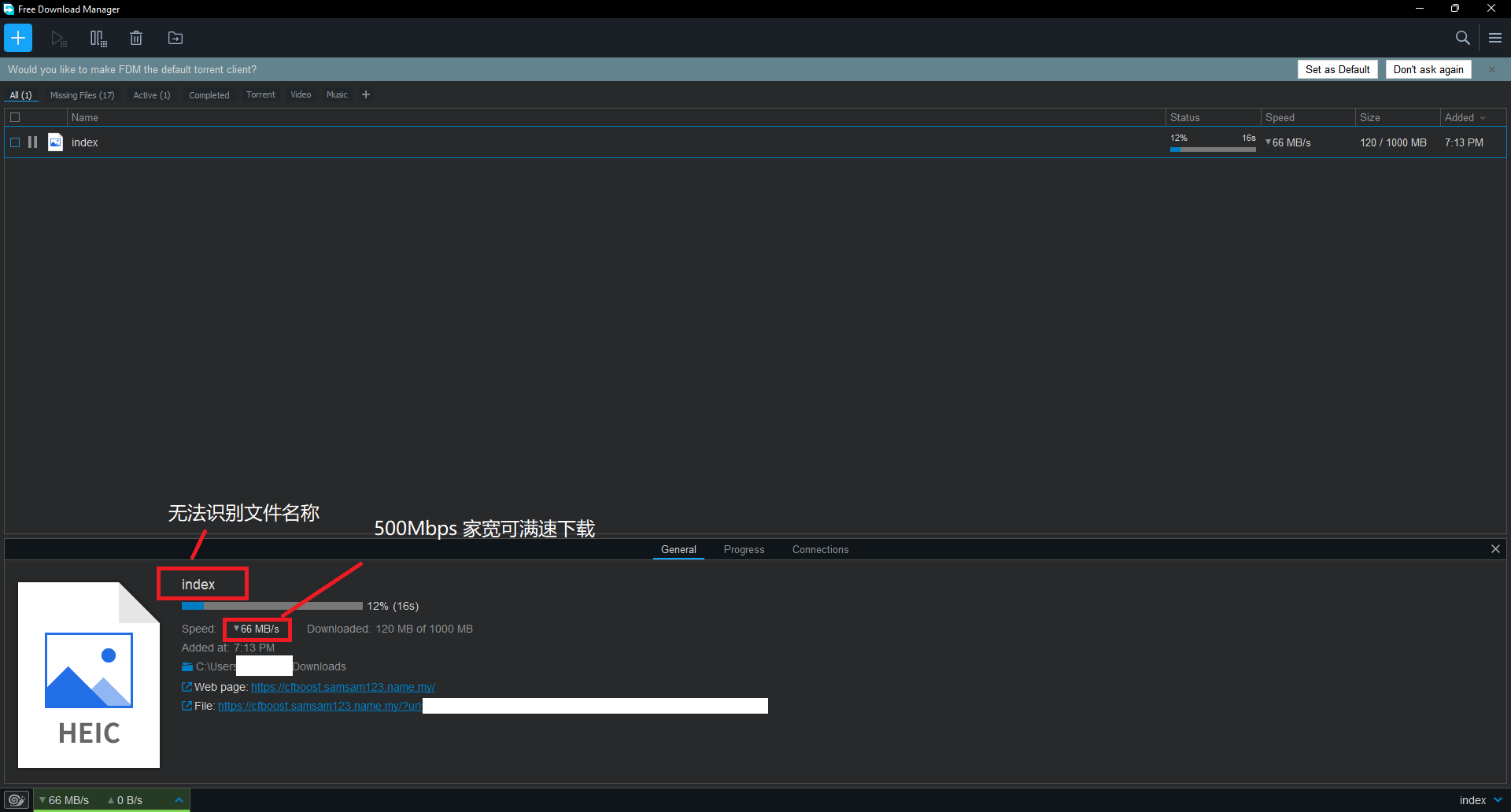Show the All (1) downloads tab
The height and width of the screenshot is (812, 1511).
click(20, 95)
